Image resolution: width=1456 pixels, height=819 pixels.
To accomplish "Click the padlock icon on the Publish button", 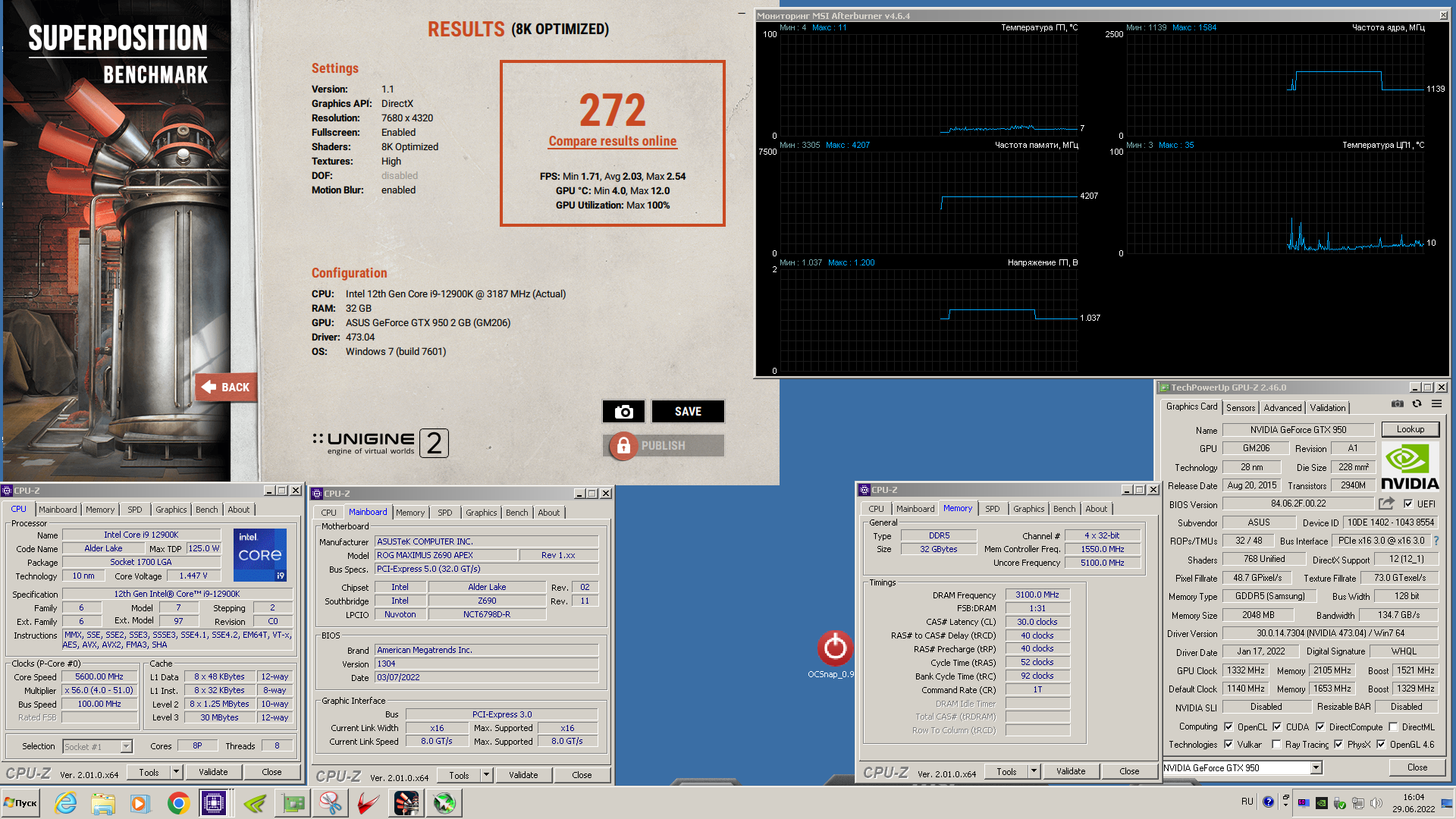I will (x=623, y=446).
